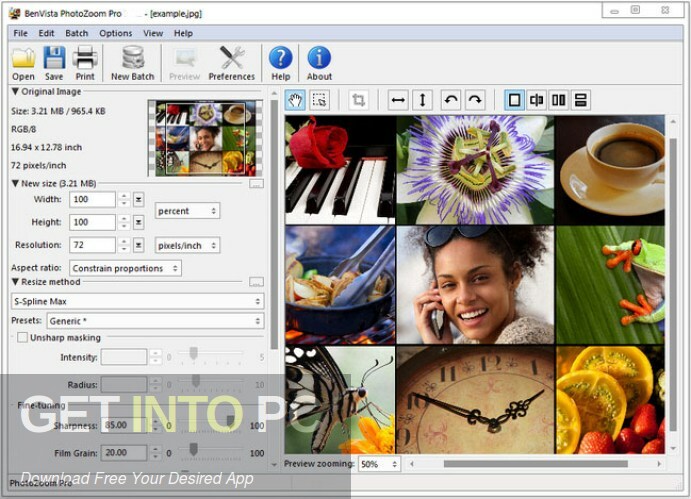Open an image with the Open icon

(x=23, y=63)
